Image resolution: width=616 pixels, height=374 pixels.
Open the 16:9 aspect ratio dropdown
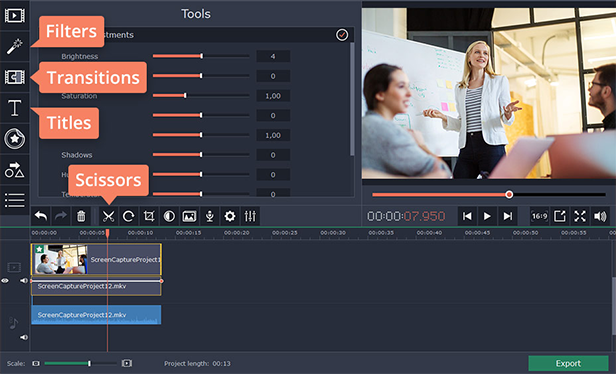click(x=539, y=216)
